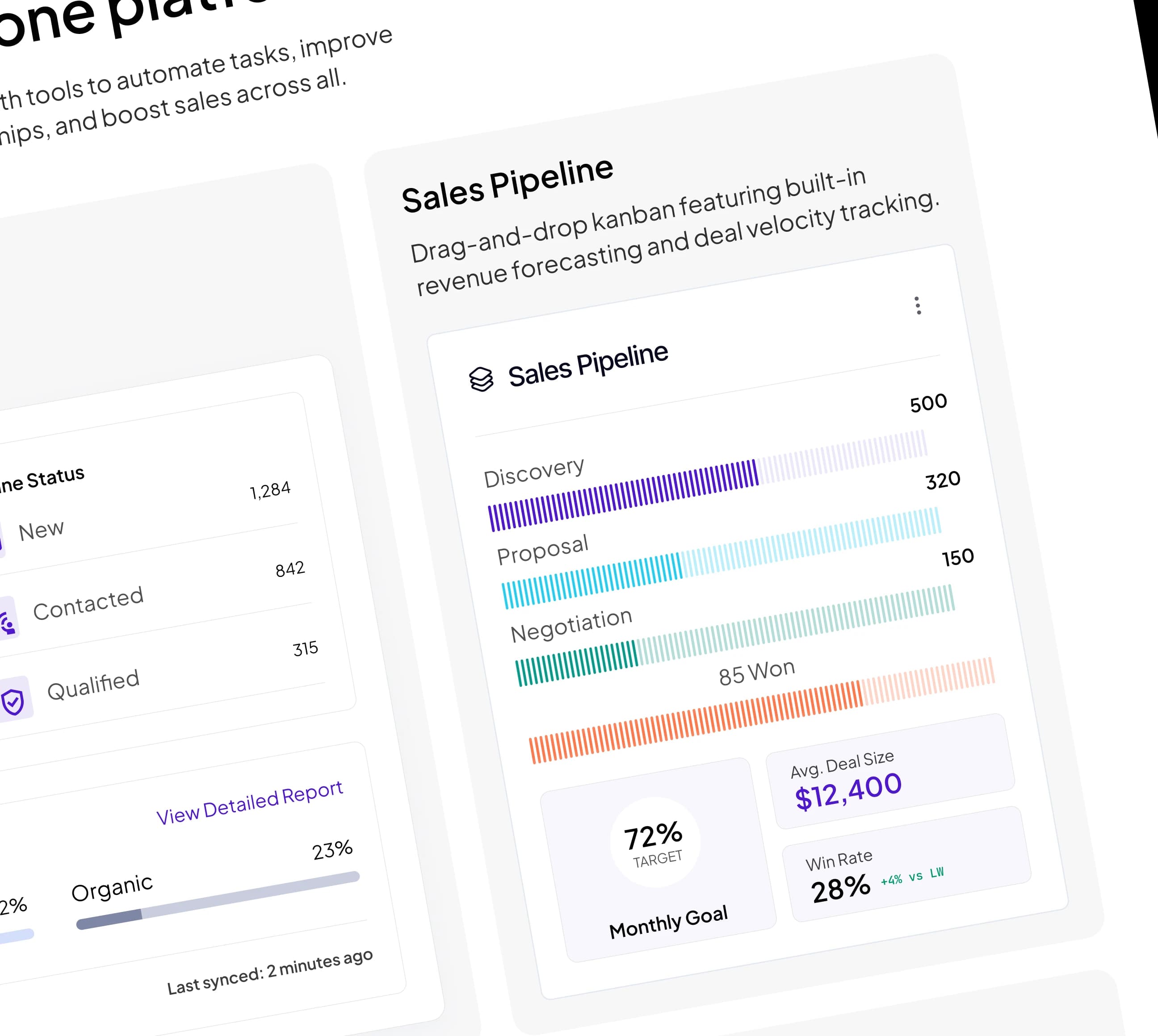The height and width of the screenshot is (1036, 1158).
Task: Click the 315 count value
Action: click(x=305, y=649)
